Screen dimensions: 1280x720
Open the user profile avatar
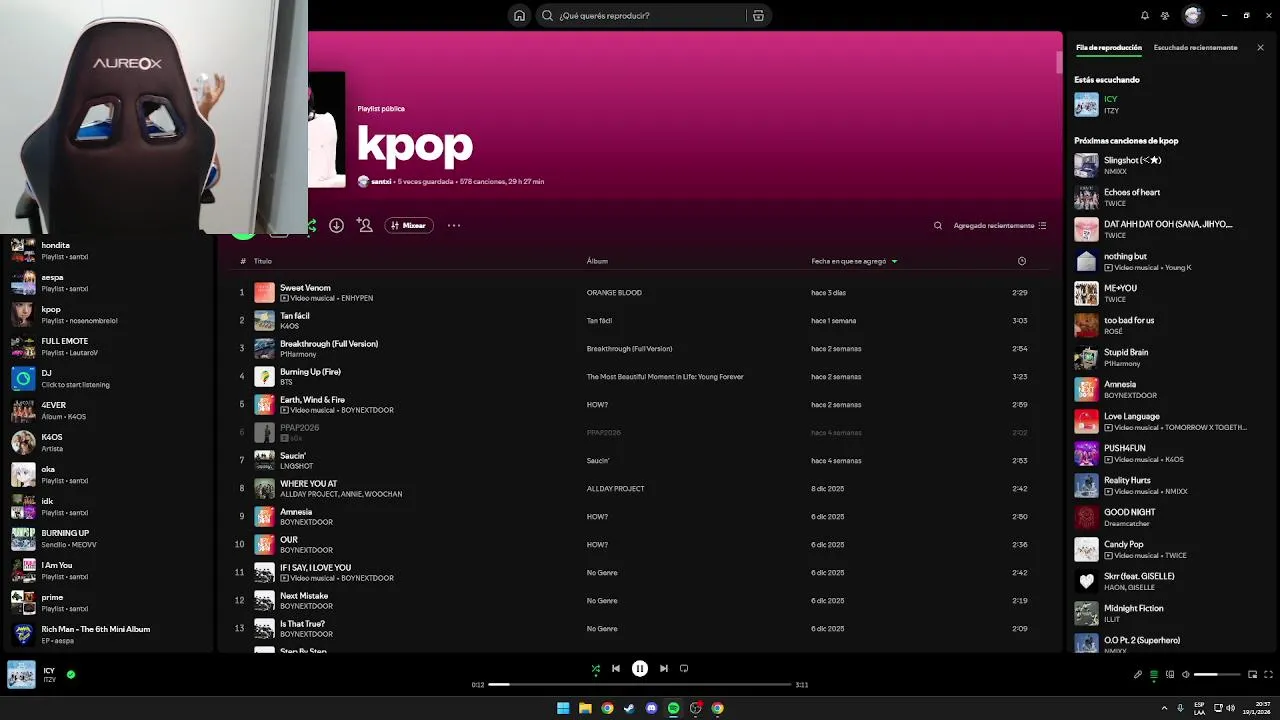pos(1192,15)
